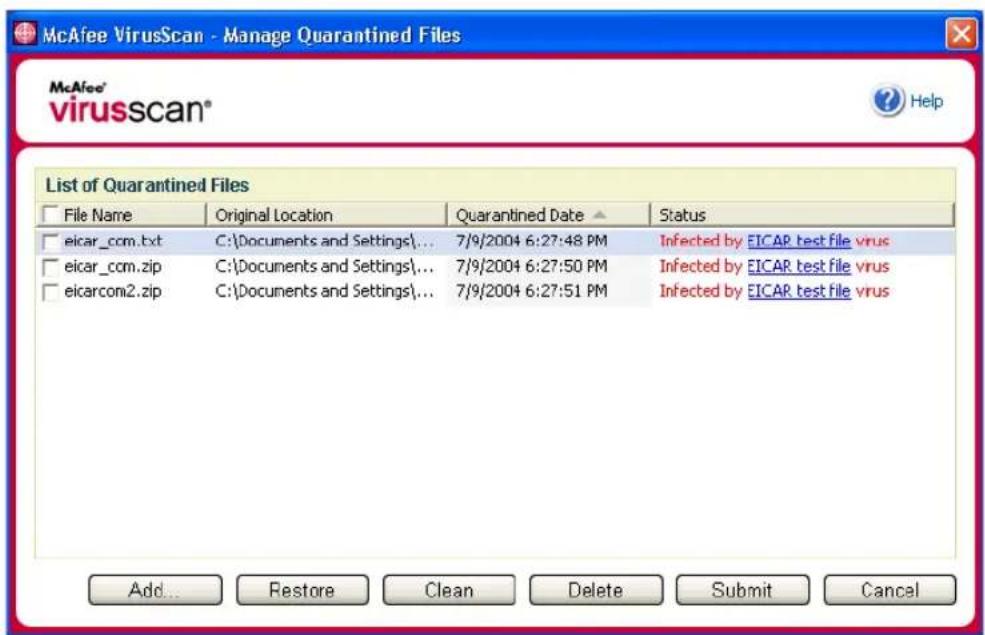985x635 pixels.
Task: Click the date 7/9/2004 6:27:50 PM
Action: coord(531,266)
